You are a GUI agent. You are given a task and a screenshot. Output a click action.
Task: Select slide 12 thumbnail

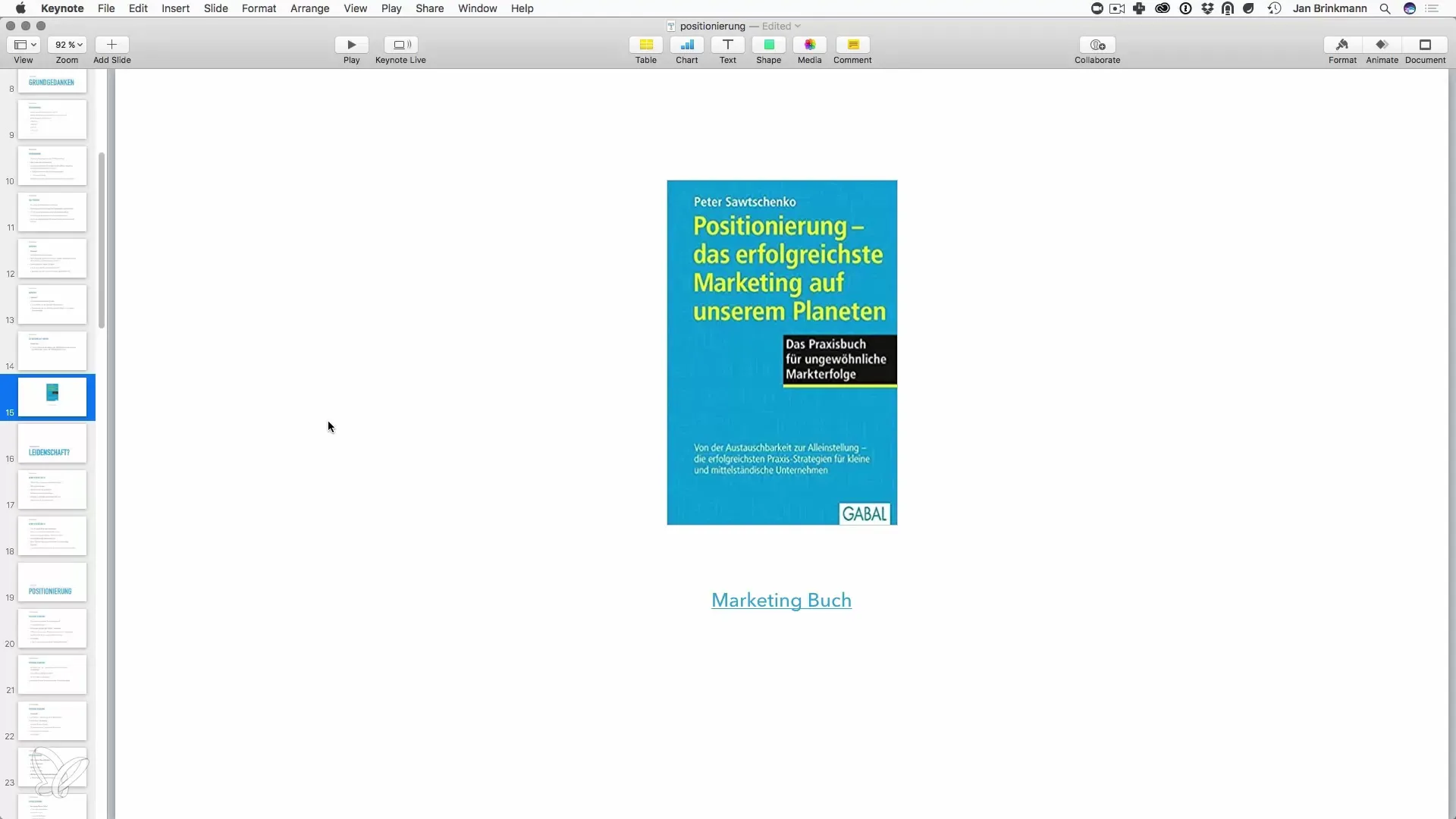pos(52,258)
